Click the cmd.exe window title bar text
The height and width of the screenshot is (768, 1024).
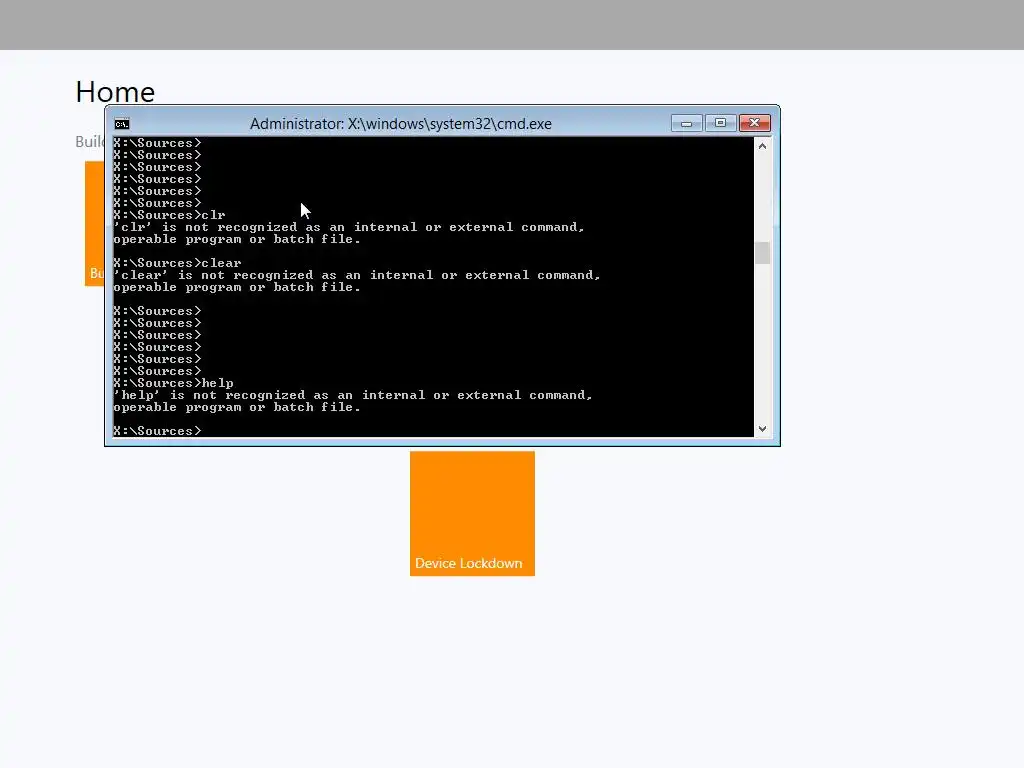pyautogui.click(x=401, y=124)
